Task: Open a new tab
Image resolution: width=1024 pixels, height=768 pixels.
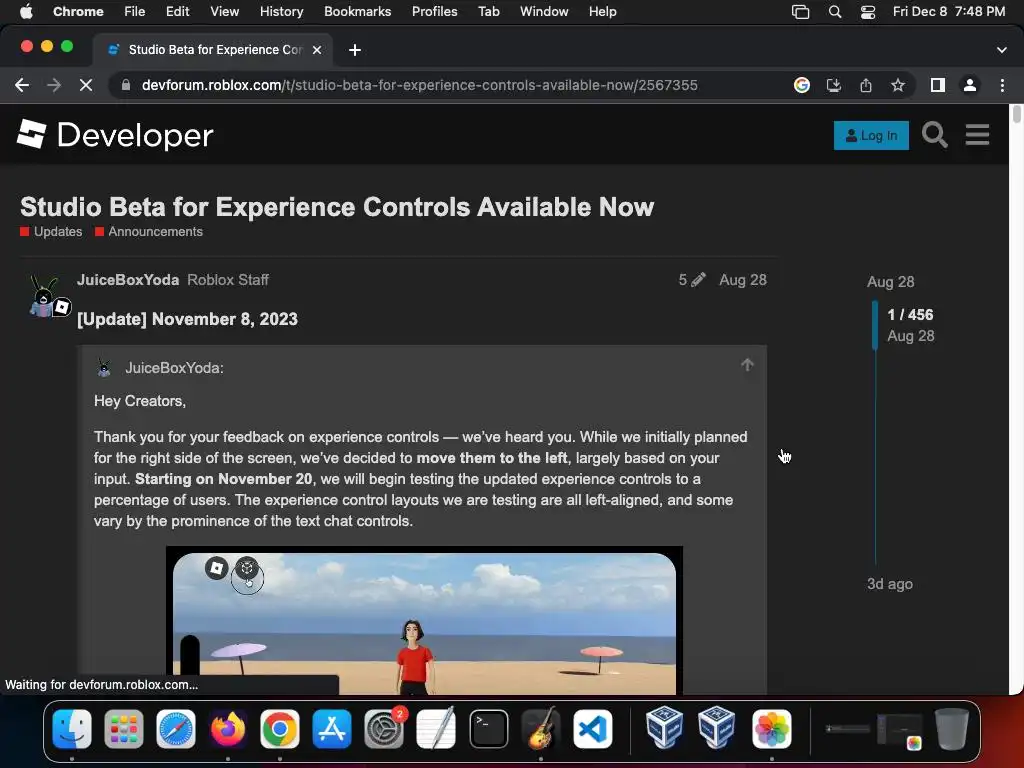Action: click(355, 50)
